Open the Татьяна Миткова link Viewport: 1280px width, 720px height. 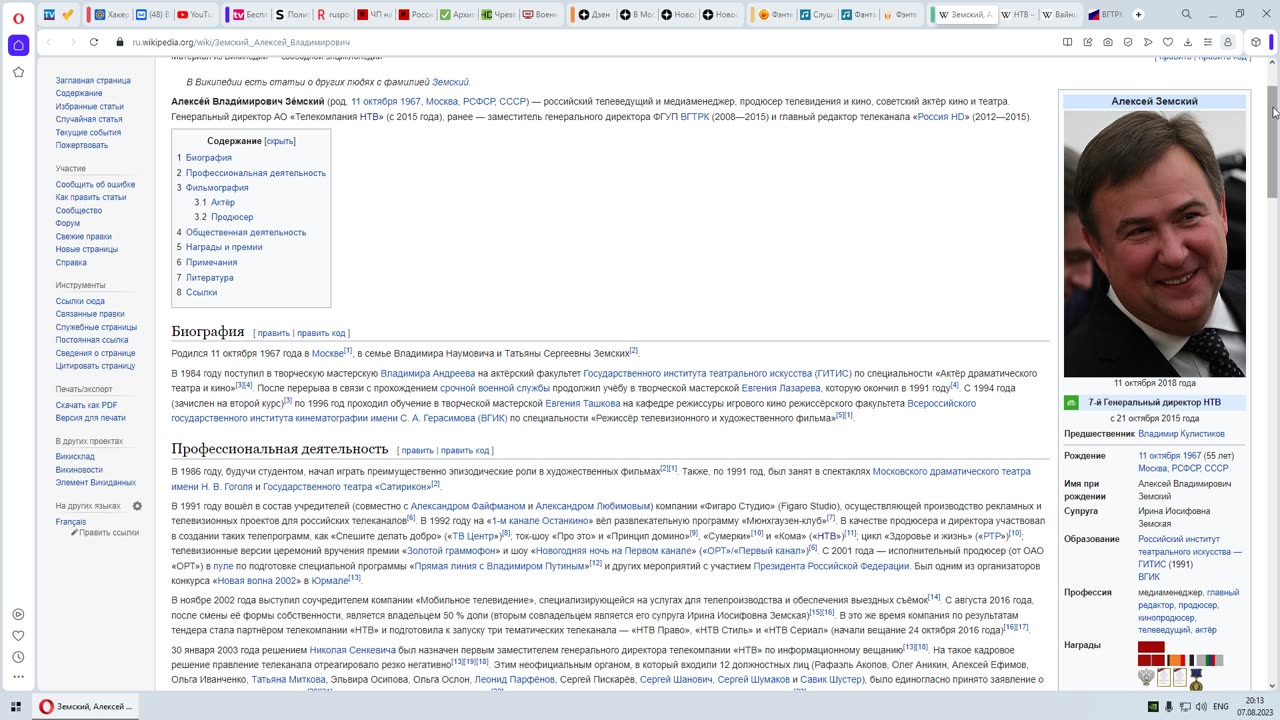pyautogui.click(x=289, y=680)
